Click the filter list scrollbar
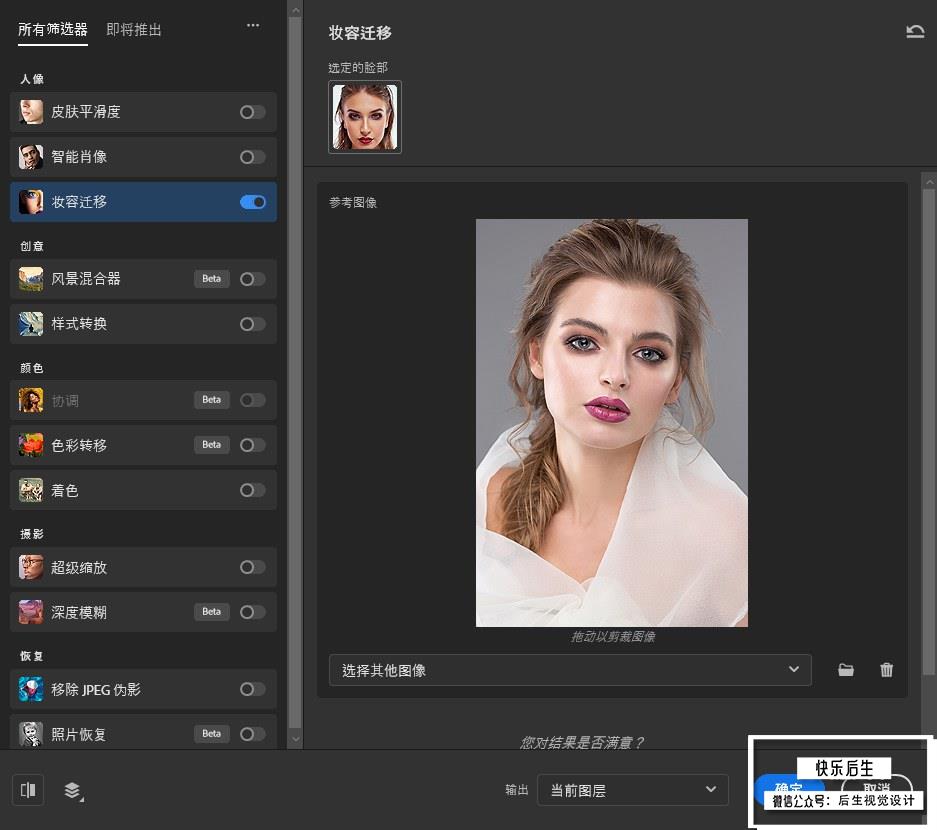Screen dimensions: 937x830 pyautogui.click(x=295, y=370)
